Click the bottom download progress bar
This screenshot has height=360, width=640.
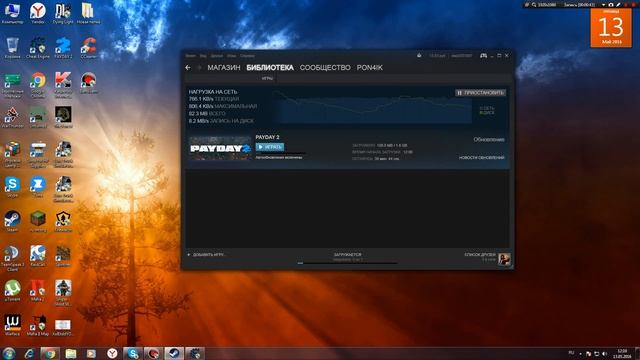pyautogui.click(x=347, y=263)
